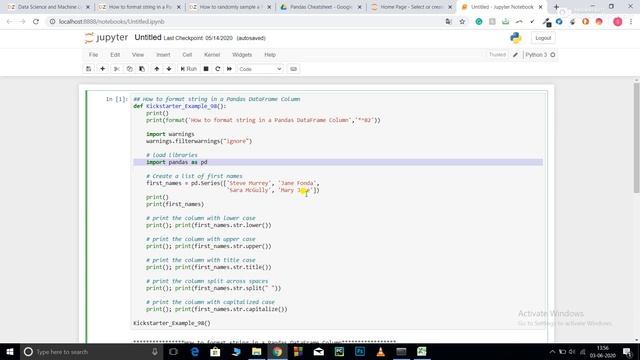Open a new browser tab
640x360 pixels.
coord(556,7)
